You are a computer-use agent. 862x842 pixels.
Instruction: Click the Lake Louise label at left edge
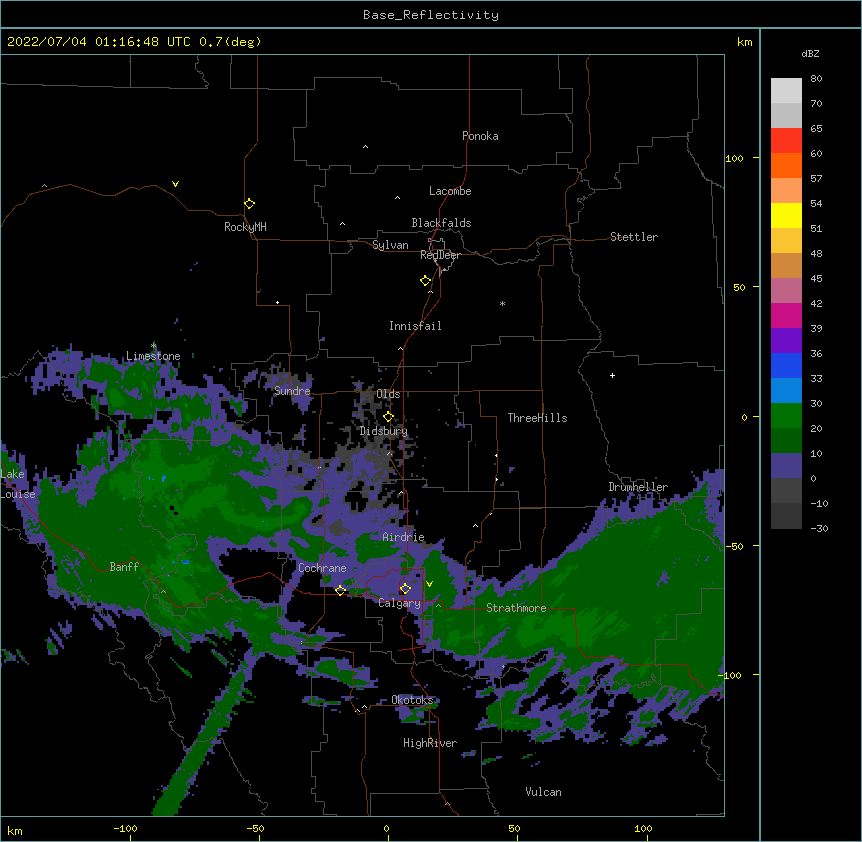click(18, 484)
